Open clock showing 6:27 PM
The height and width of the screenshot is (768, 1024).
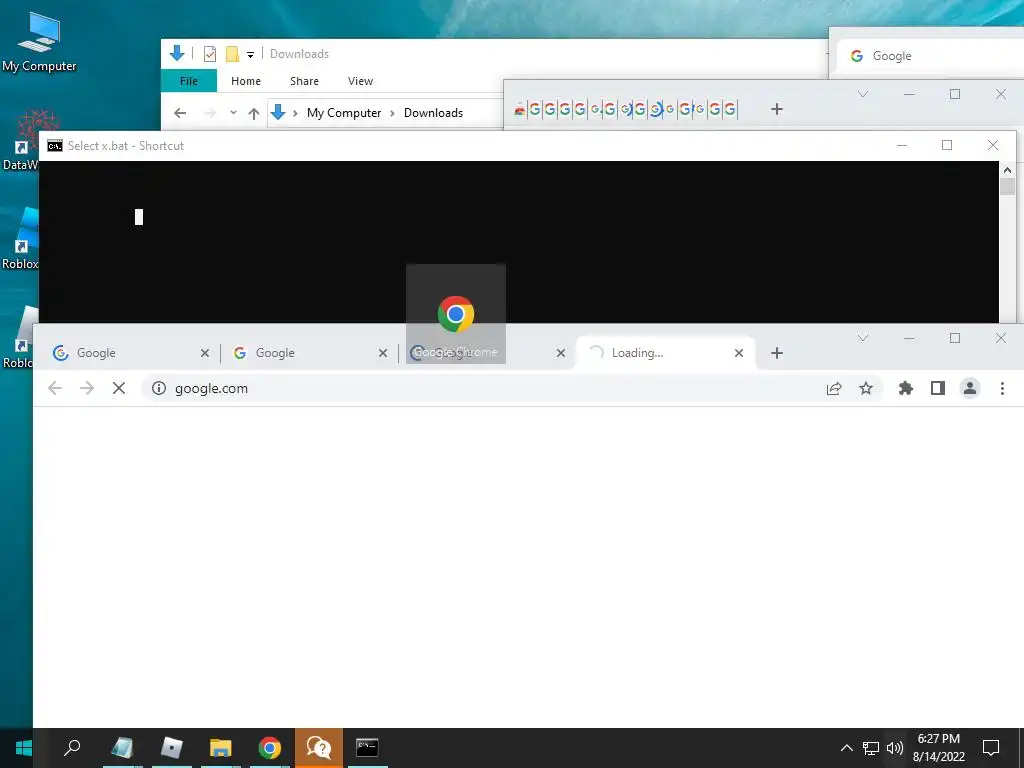(939, 748)
